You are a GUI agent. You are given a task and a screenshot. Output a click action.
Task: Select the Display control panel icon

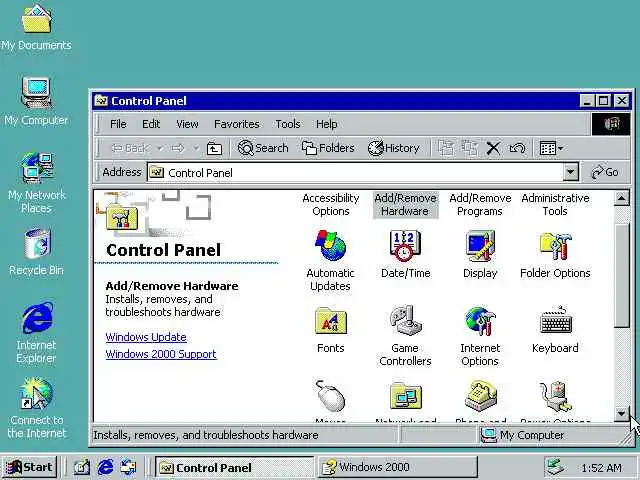(x=480, y=246)
